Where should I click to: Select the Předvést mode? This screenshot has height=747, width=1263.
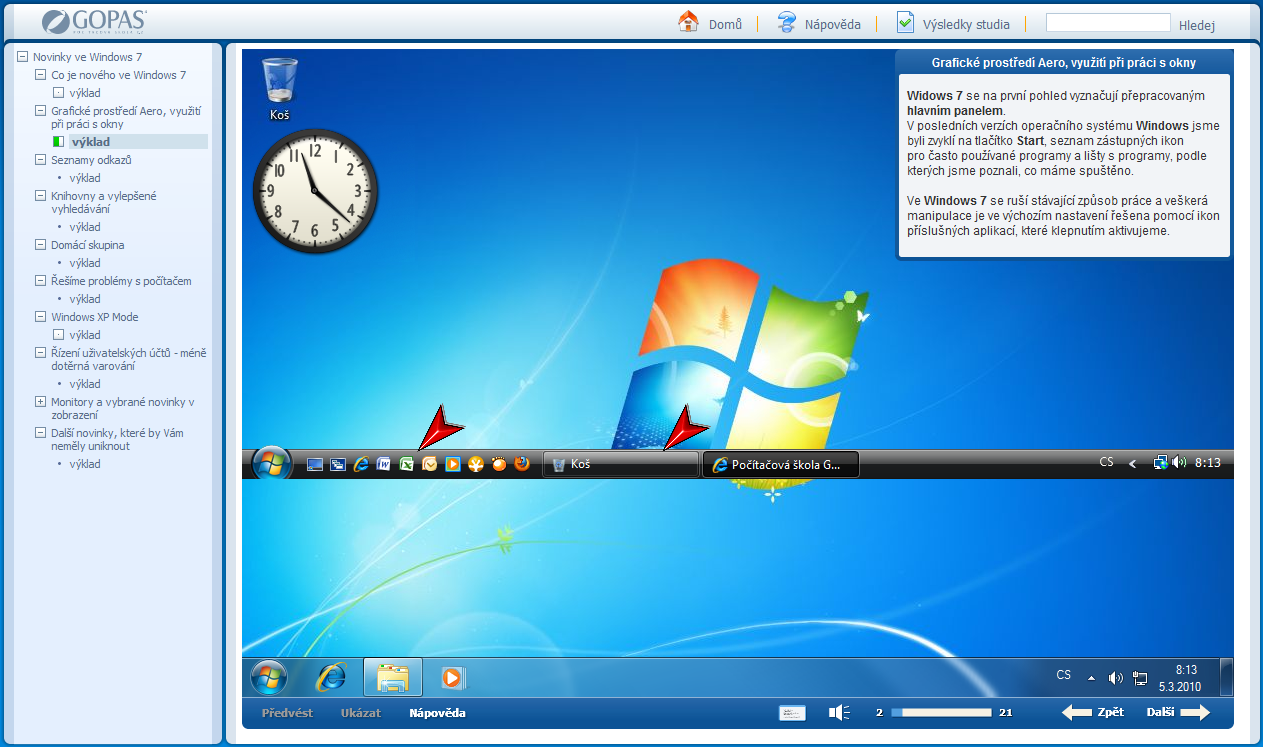(x=287, y=713)
